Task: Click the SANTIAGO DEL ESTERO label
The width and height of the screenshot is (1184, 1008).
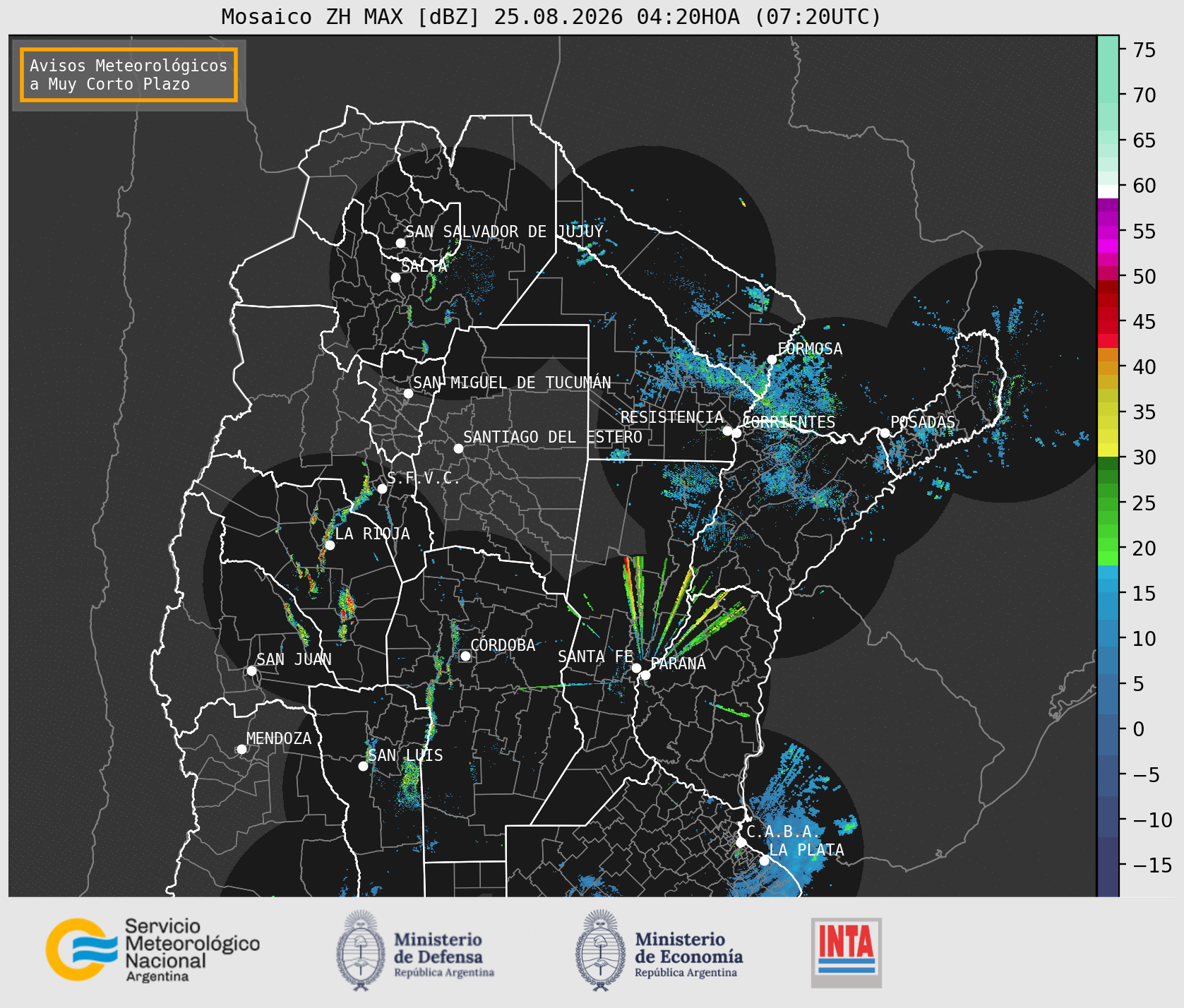Action: point(553,437)
